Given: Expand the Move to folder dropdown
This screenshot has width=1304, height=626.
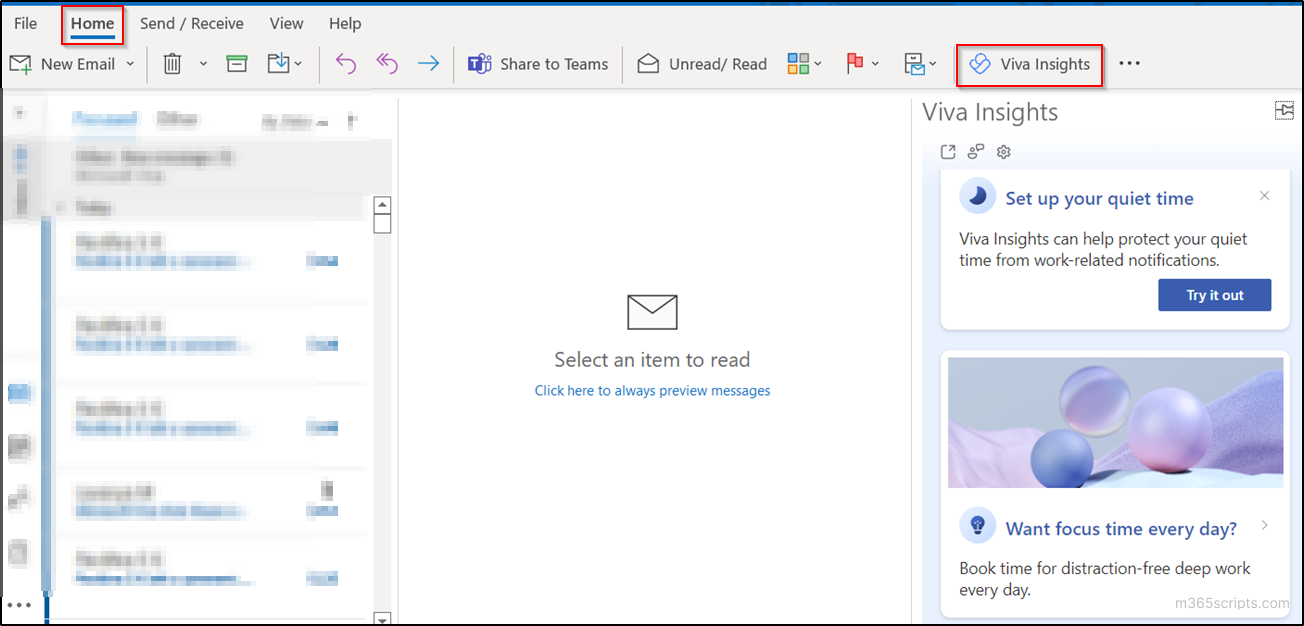Looking at the screenshot, I should 295,63.
